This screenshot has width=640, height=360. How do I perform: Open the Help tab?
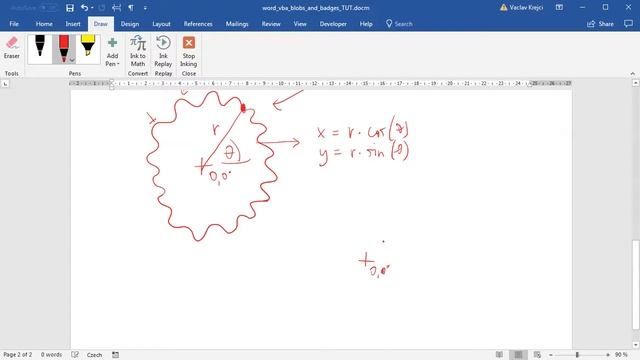366,24
